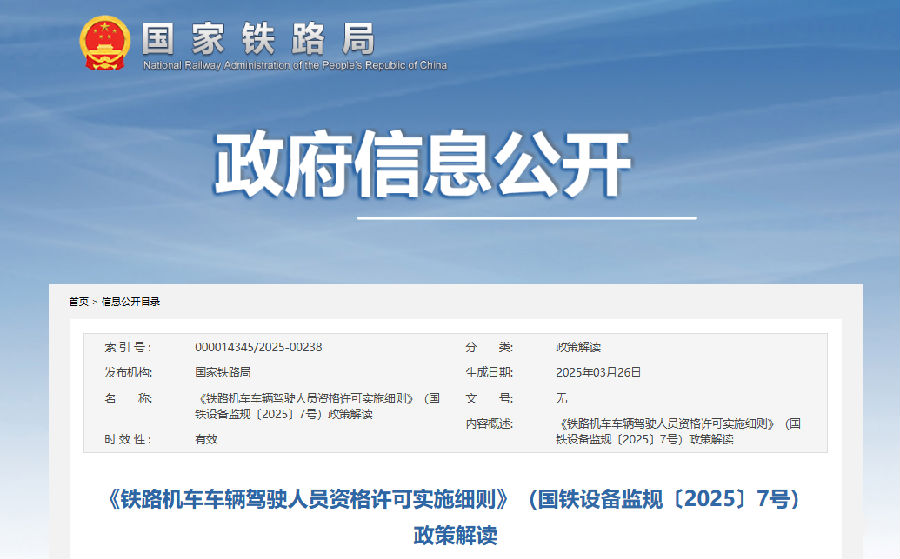Click the index number 000014345/2025-00238
Screen dimensions: 900x559
[258, 347]
